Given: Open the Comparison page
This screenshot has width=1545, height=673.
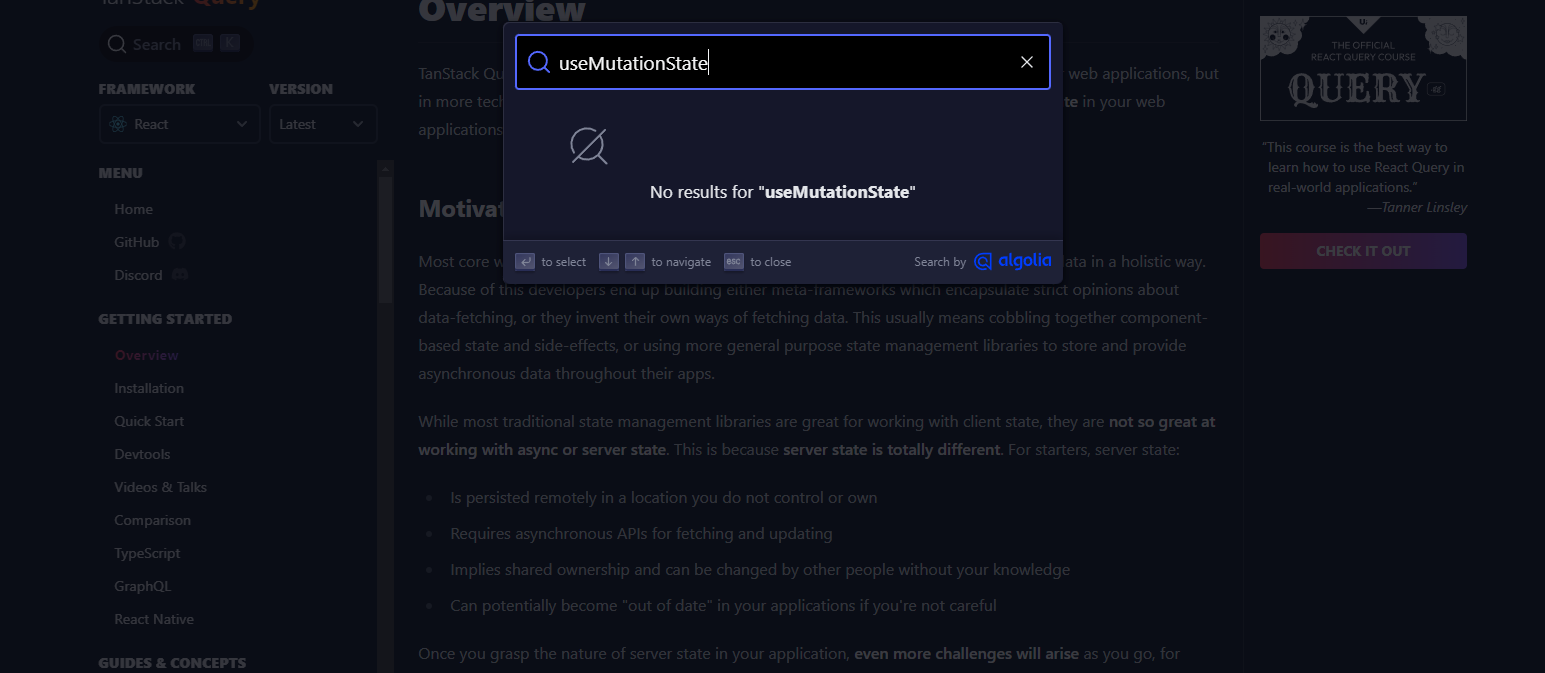Looking at the screenshot, I should [x=152, y=520].
